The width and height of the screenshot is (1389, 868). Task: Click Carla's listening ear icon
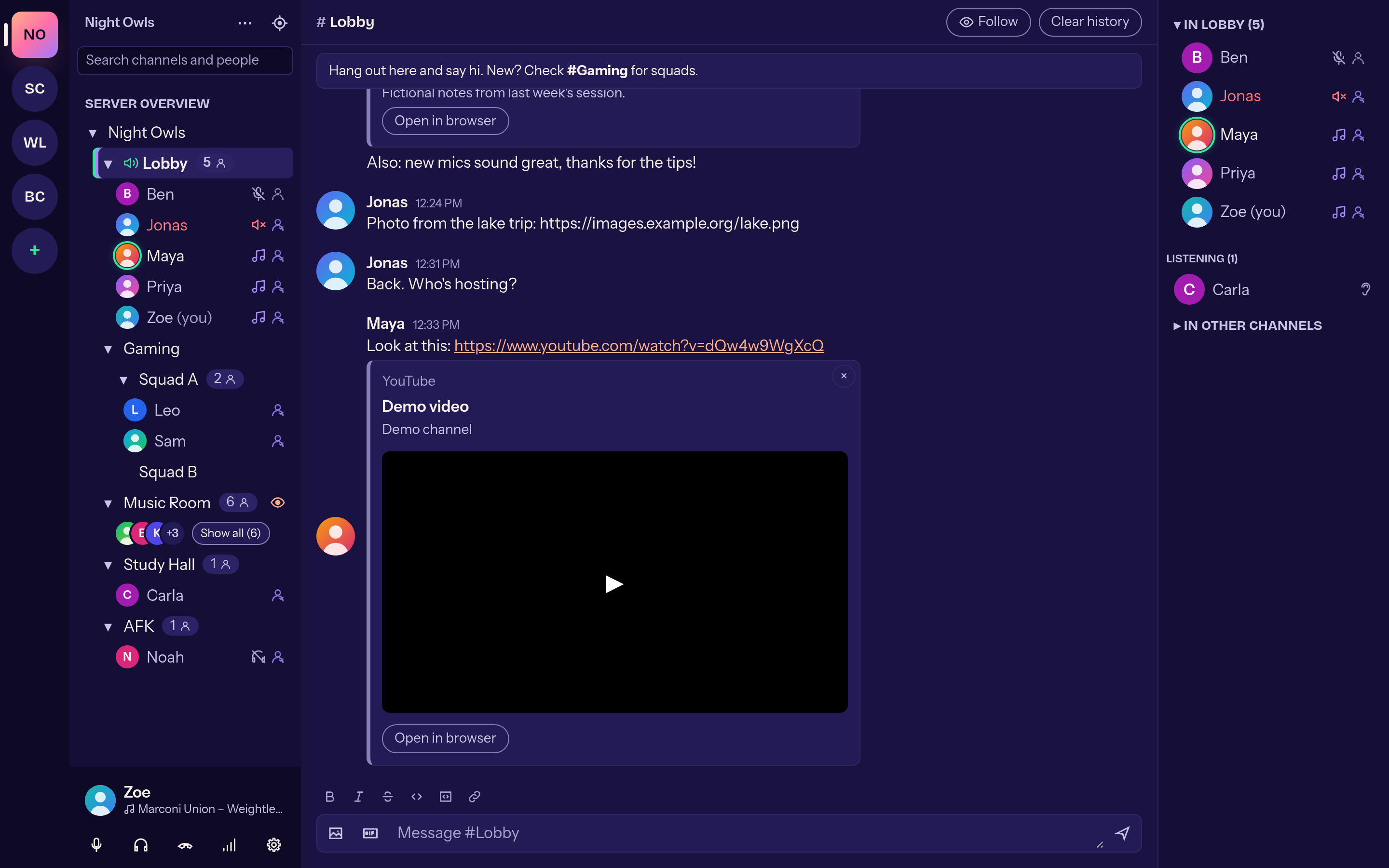tap(1365, 289)
